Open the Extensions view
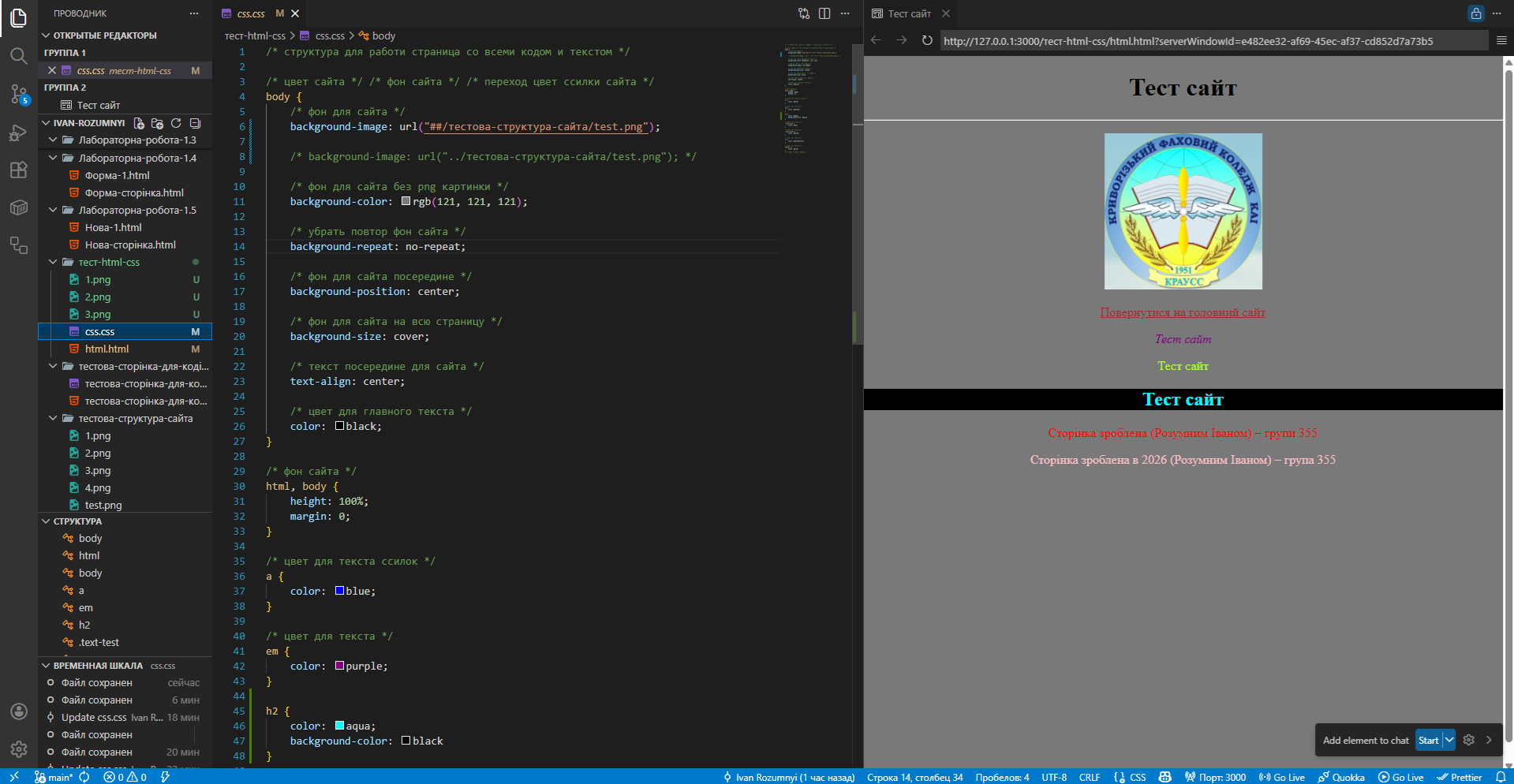The width and height of the screenshot is (1514, 784). coord(19,170)
